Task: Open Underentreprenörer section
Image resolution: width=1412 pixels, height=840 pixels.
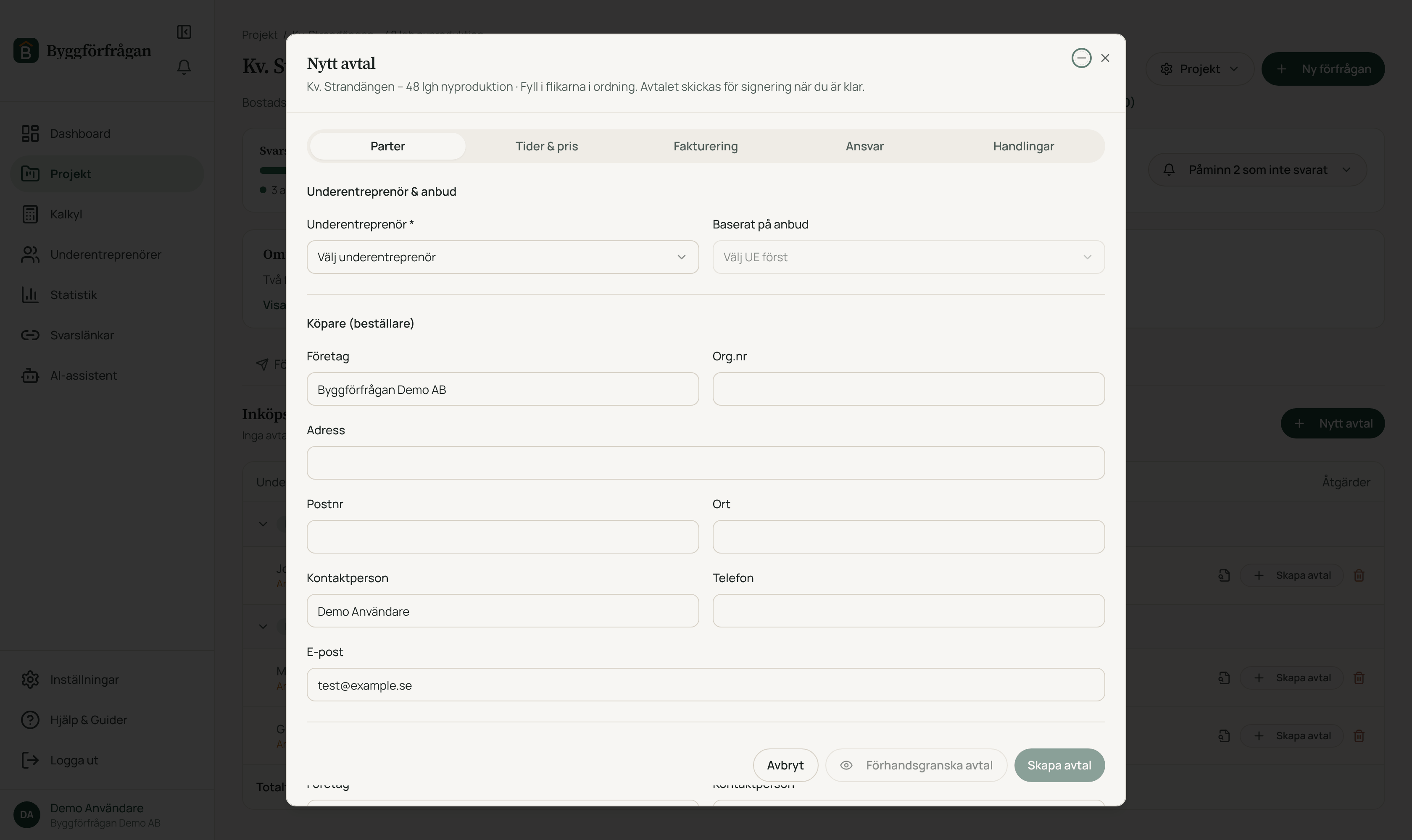Action: tap(107, 255)
